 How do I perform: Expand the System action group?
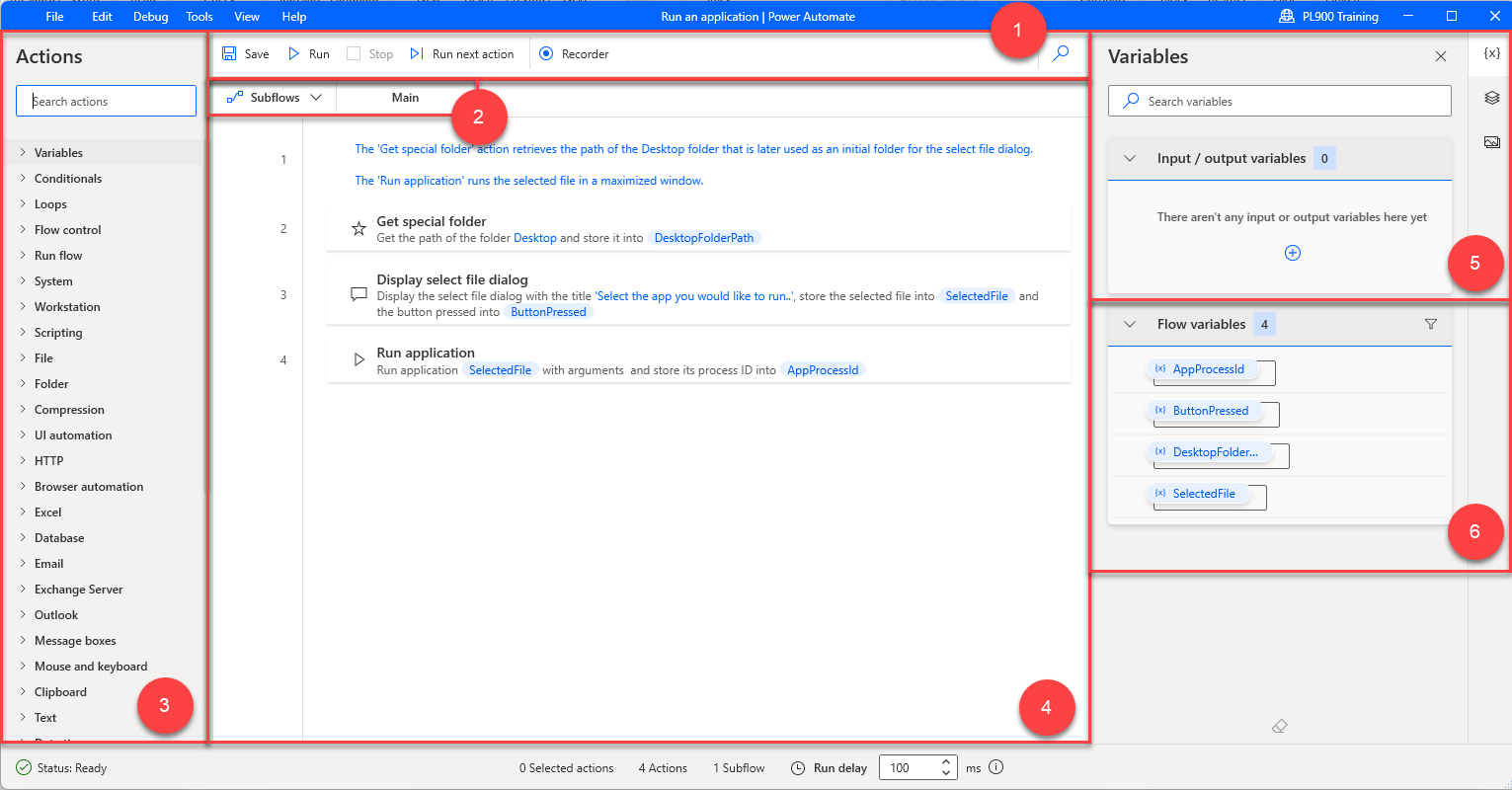pos(23,280)
